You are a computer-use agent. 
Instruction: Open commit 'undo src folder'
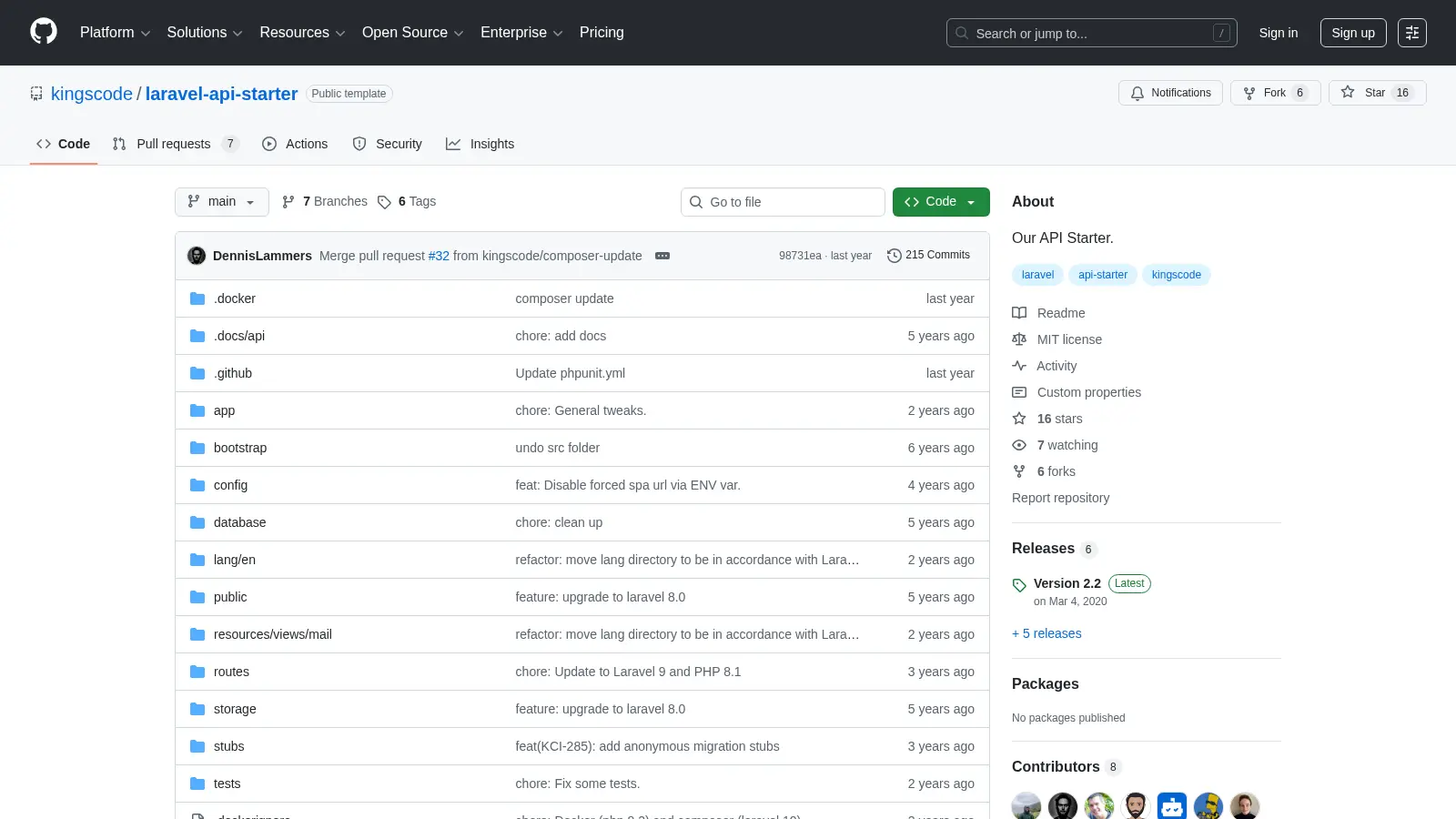(558, 448)
